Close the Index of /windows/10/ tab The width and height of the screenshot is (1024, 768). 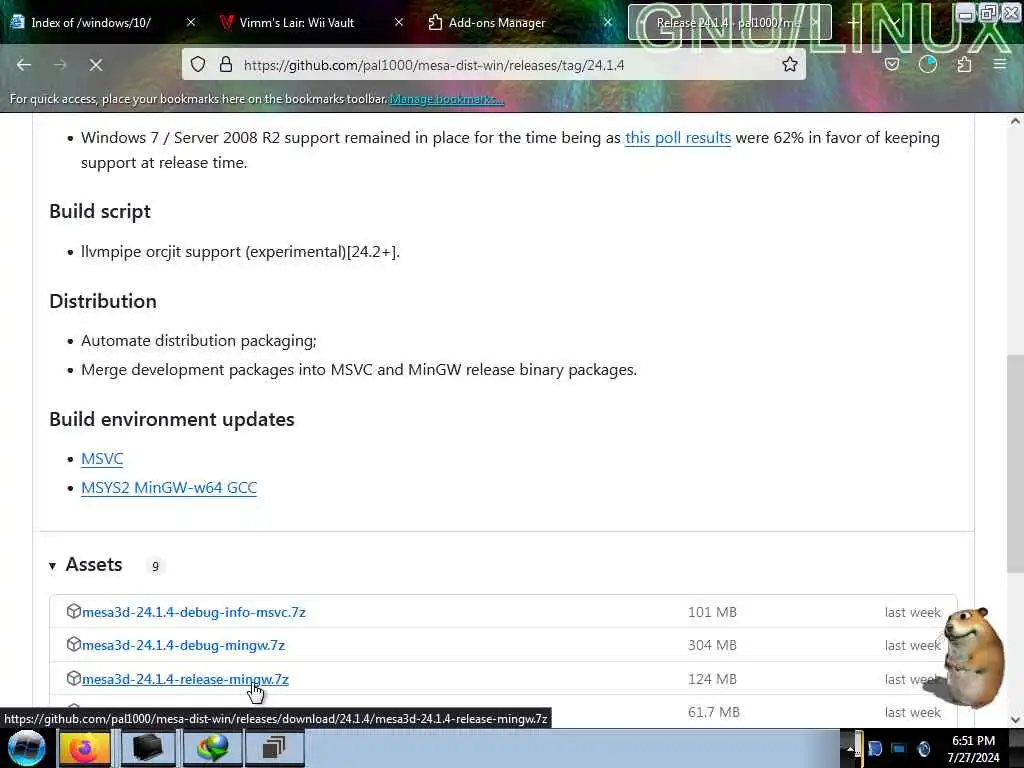(191, 22)
